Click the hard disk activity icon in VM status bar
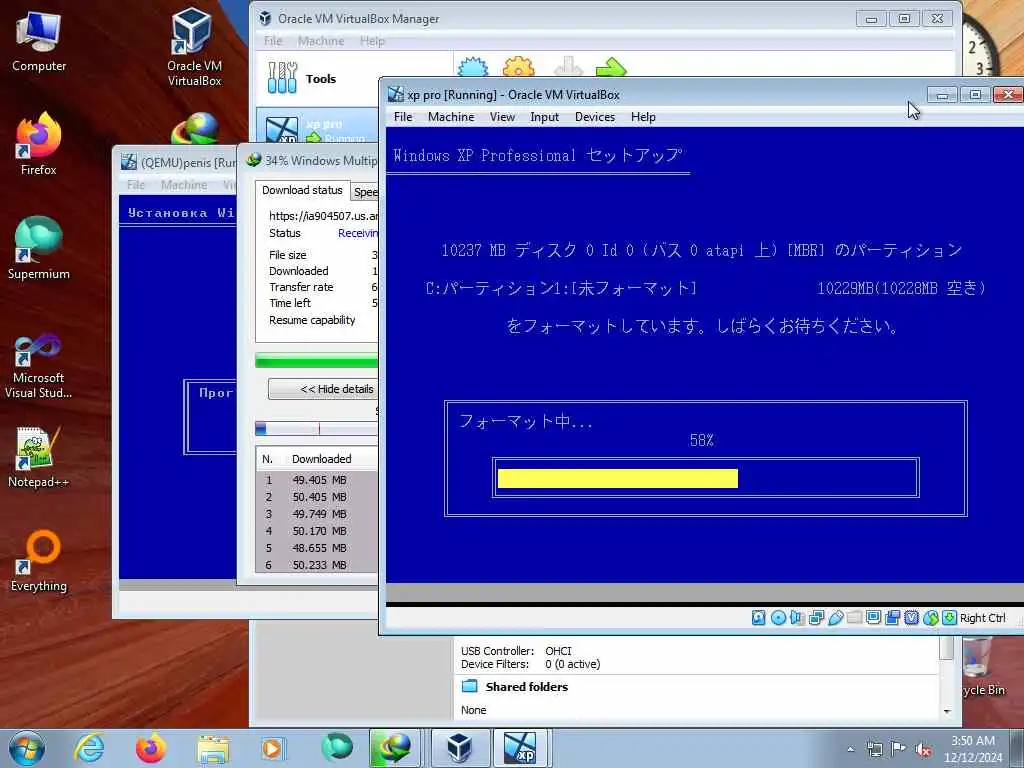Screen dimensions: 1024x768 [x=758, y=618]
